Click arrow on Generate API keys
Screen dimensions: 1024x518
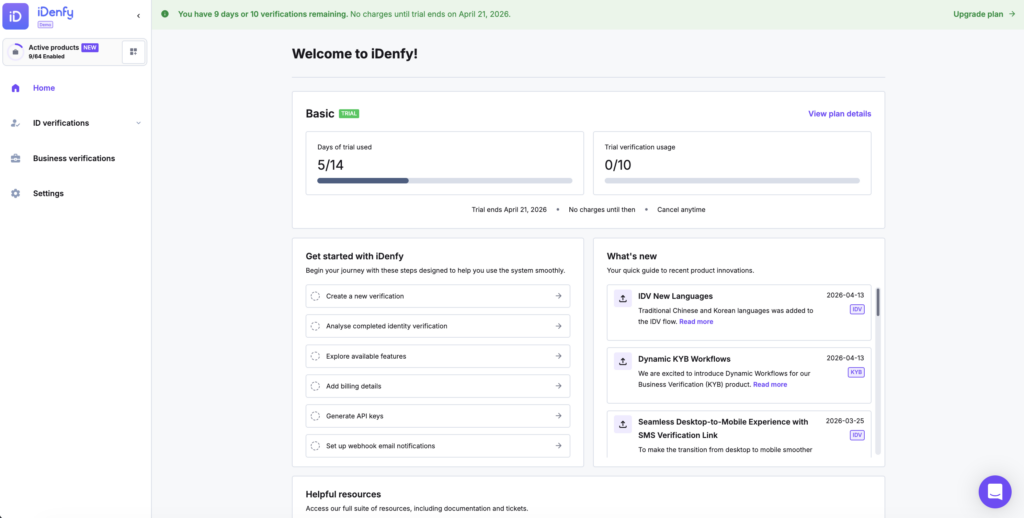click(x=558, y=415)
